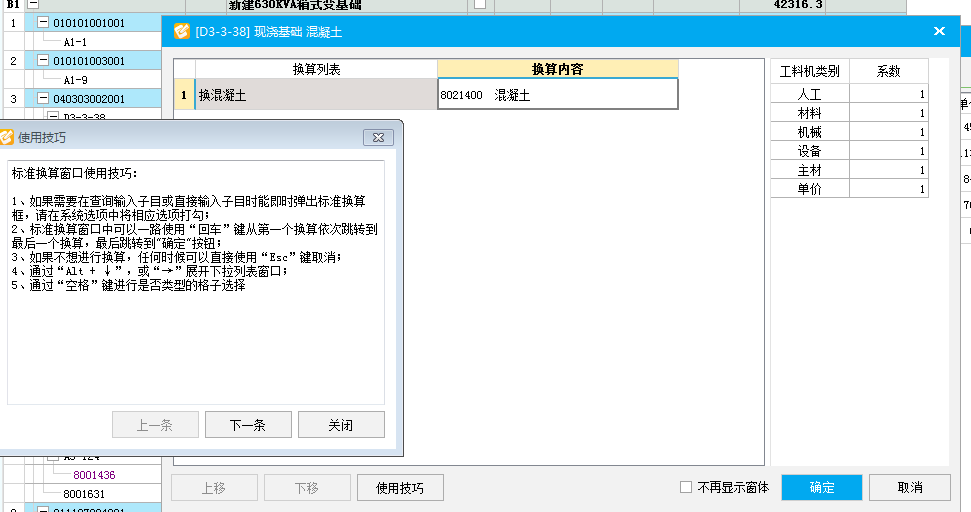The height and width of the screenshot is (512, 971).
Task: Show next tip with 下一条
Action: 248,425
